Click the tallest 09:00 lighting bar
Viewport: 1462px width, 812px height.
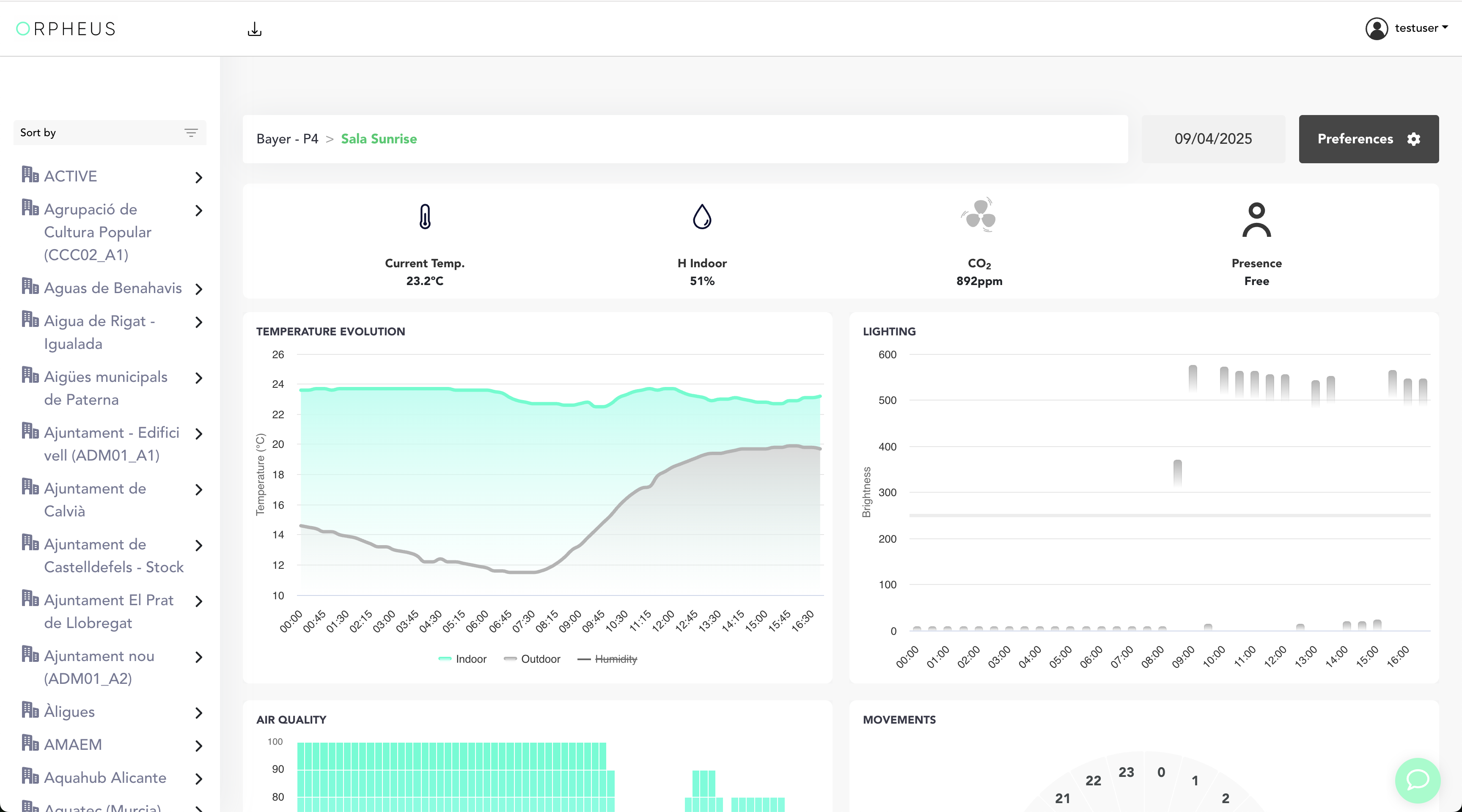pos(1193,379)
